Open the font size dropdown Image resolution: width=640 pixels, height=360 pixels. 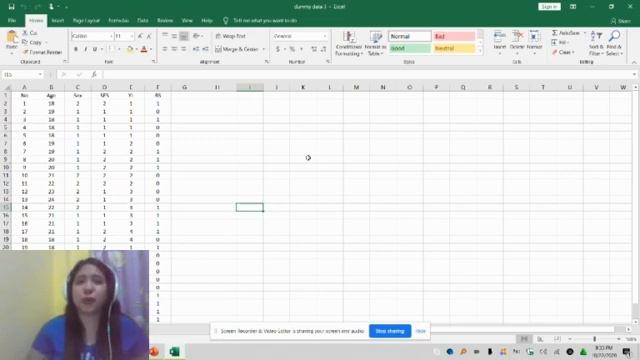tap(131, 36)
